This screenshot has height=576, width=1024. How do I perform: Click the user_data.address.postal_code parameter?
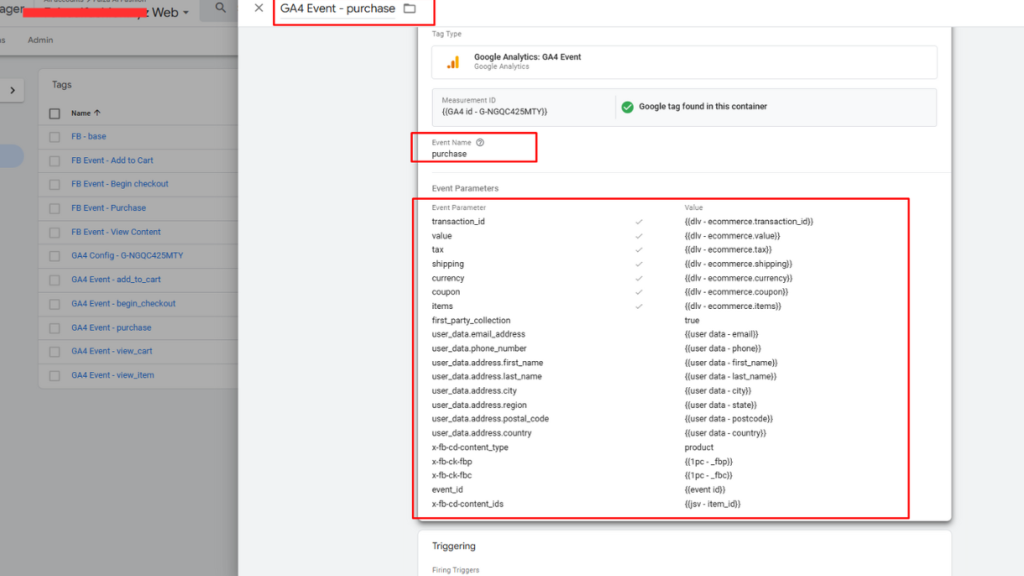490,419
